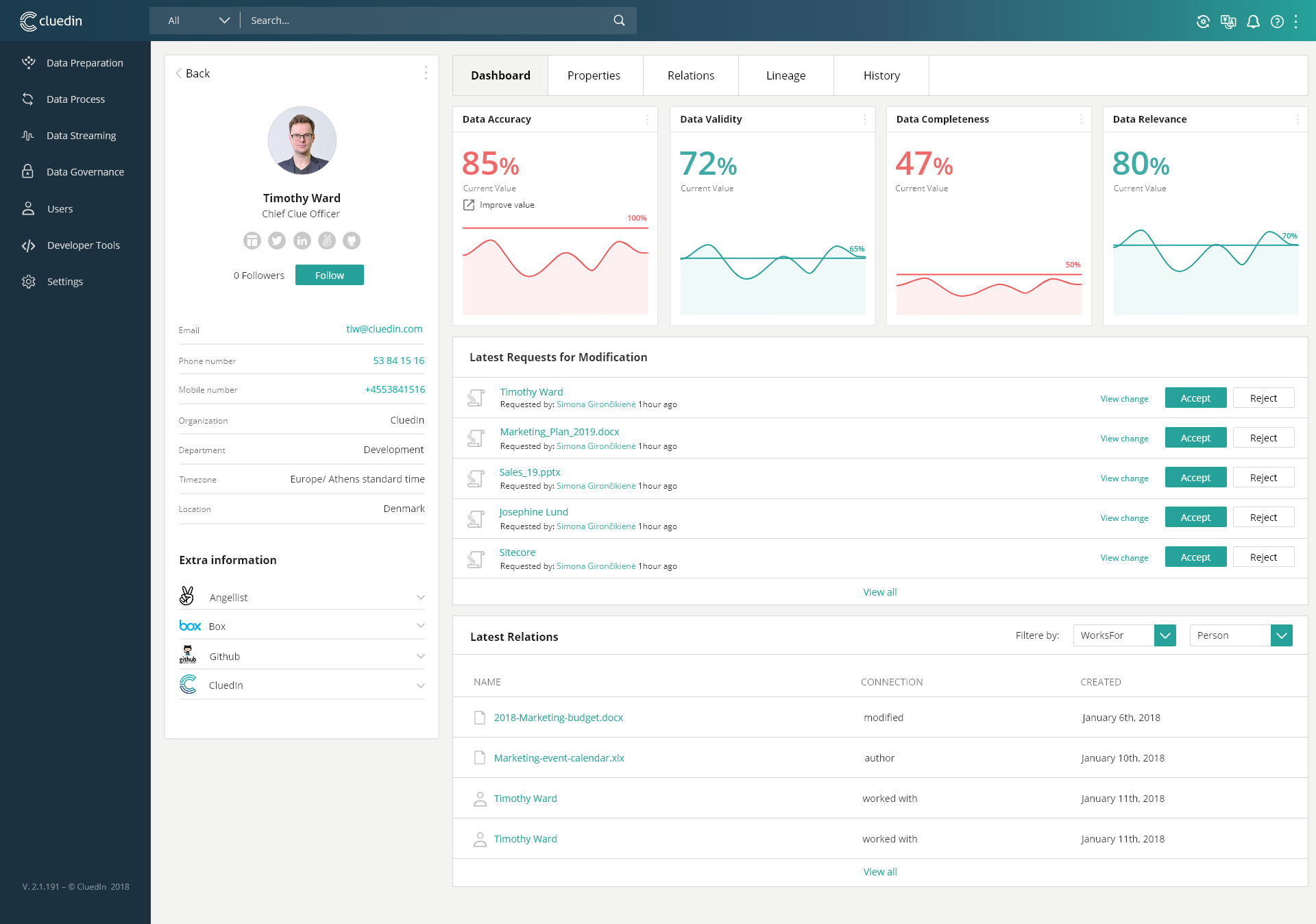This screenshot has width=1316, height=924.
Task: Open Developer Tools from the sidebar
Action: pos(83,245)
